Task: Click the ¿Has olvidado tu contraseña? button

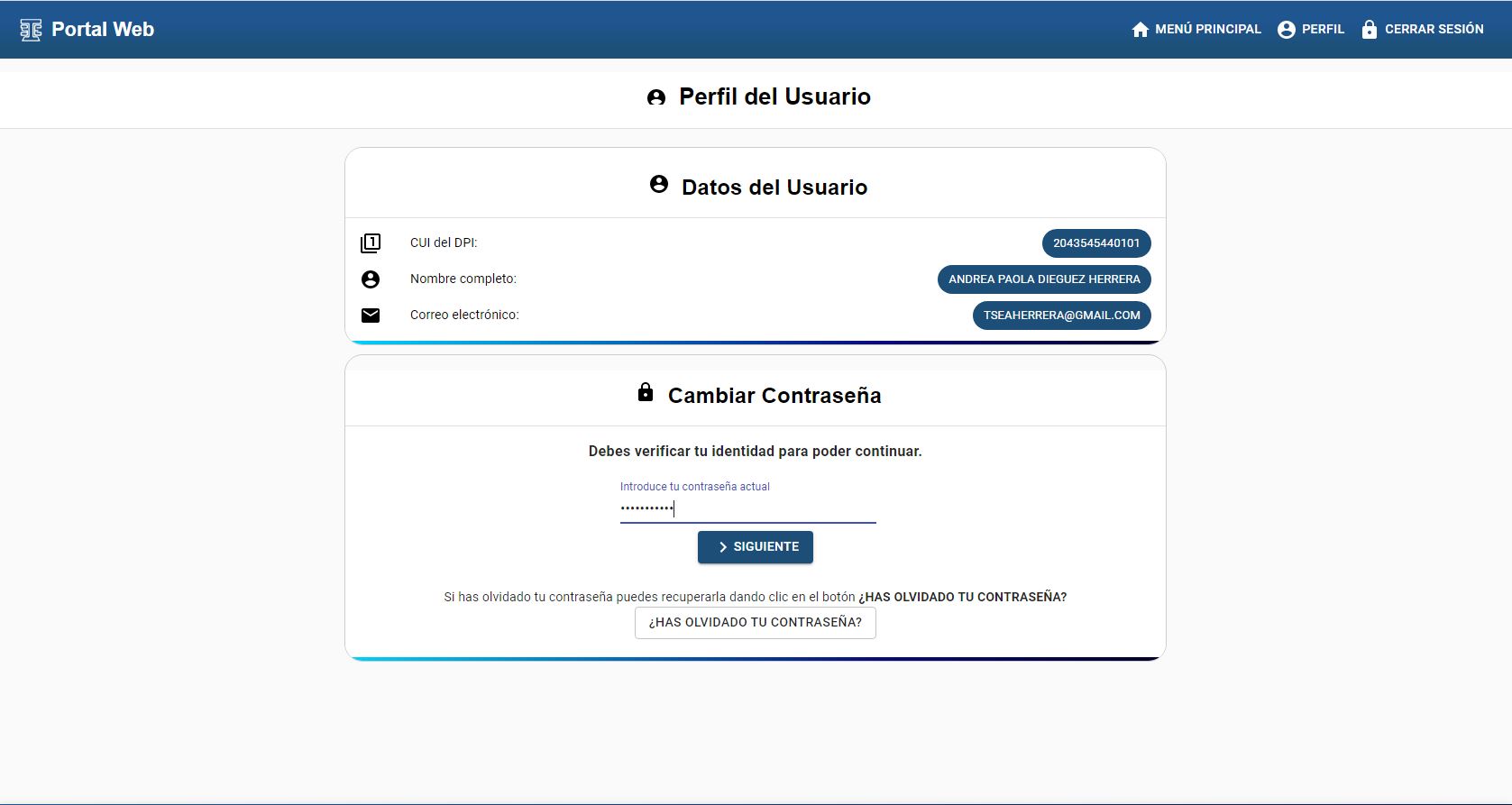Action: pyautogui.click(x=755, y=623)
